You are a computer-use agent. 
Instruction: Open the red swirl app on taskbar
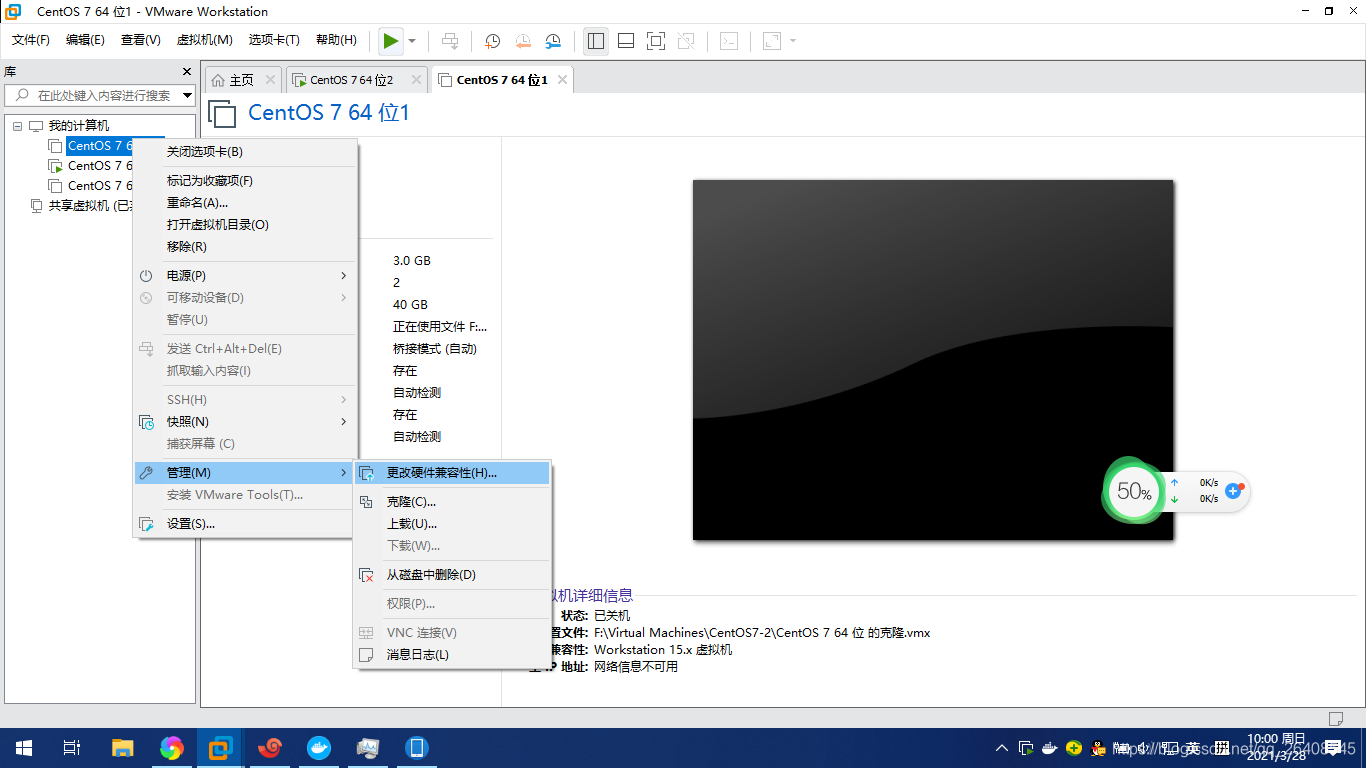[270, 748]
